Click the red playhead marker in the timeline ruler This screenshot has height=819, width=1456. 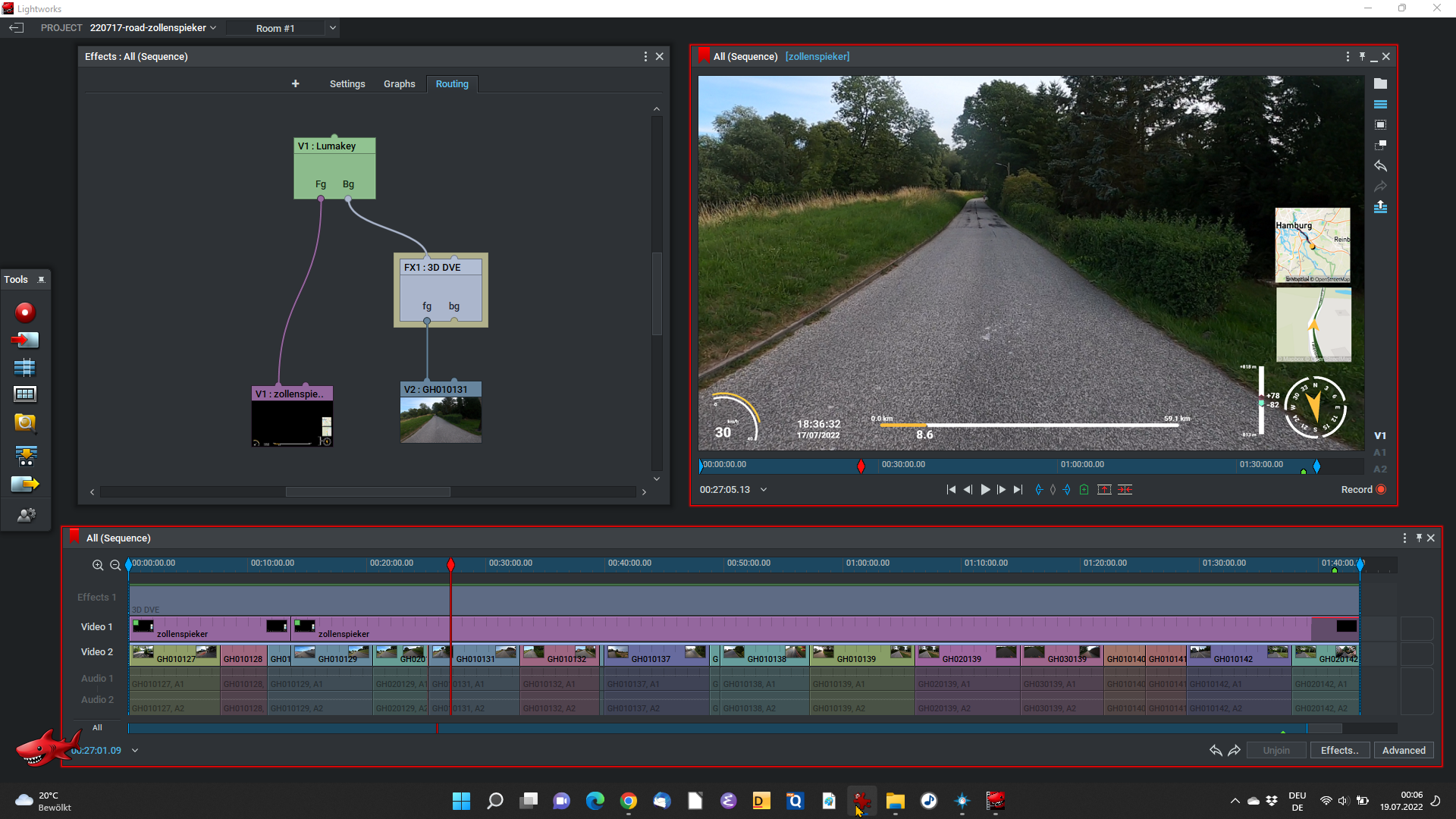click(450, 565)
